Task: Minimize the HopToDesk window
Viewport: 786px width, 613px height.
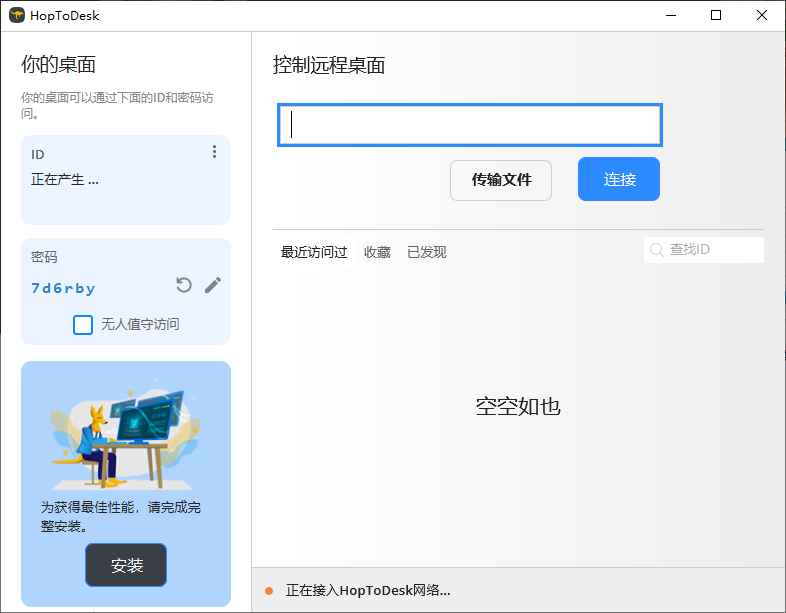Action: tap(670, 15)
